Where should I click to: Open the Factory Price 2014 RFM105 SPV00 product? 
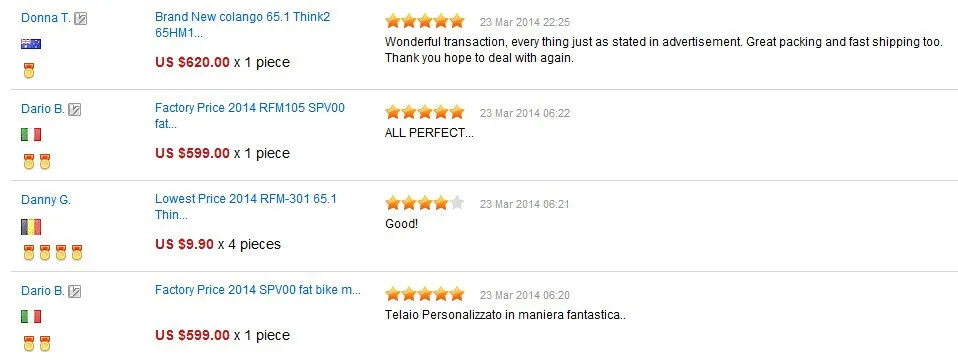(250, 116)
